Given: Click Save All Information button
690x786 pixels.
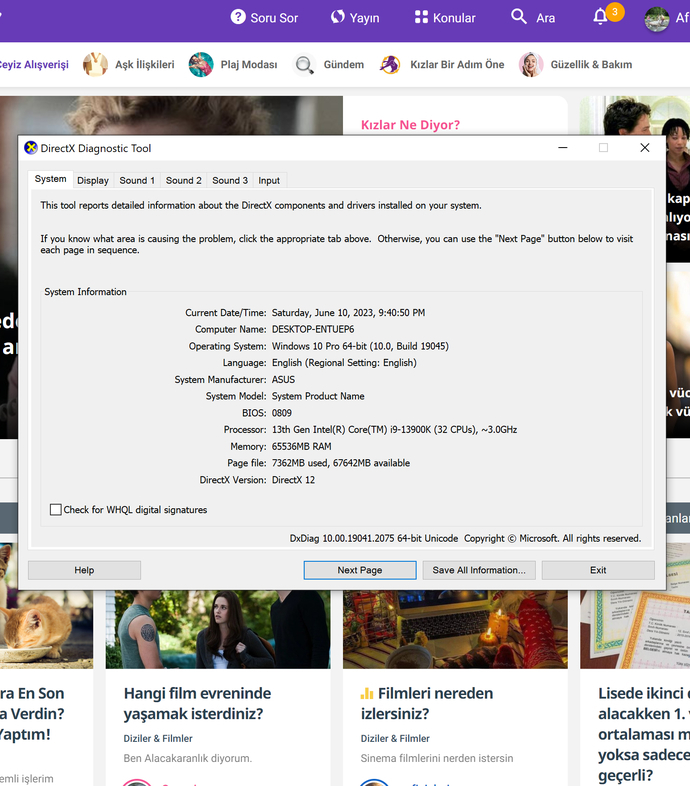Looking at the screenshot, I should click(479, 570).
